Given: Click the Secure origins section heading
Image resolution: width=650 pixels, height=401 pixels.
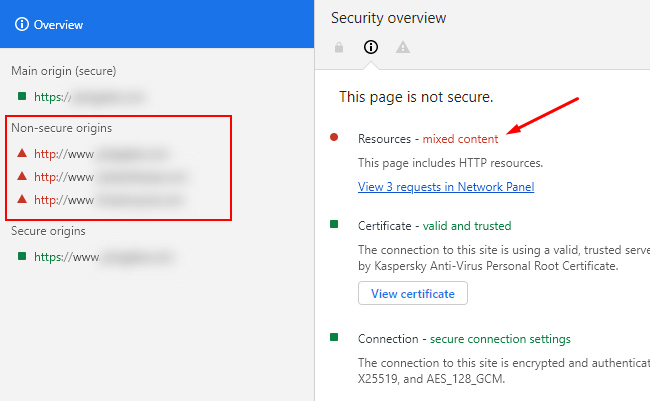Looking at the screenshot, I should tap(48, 231).
